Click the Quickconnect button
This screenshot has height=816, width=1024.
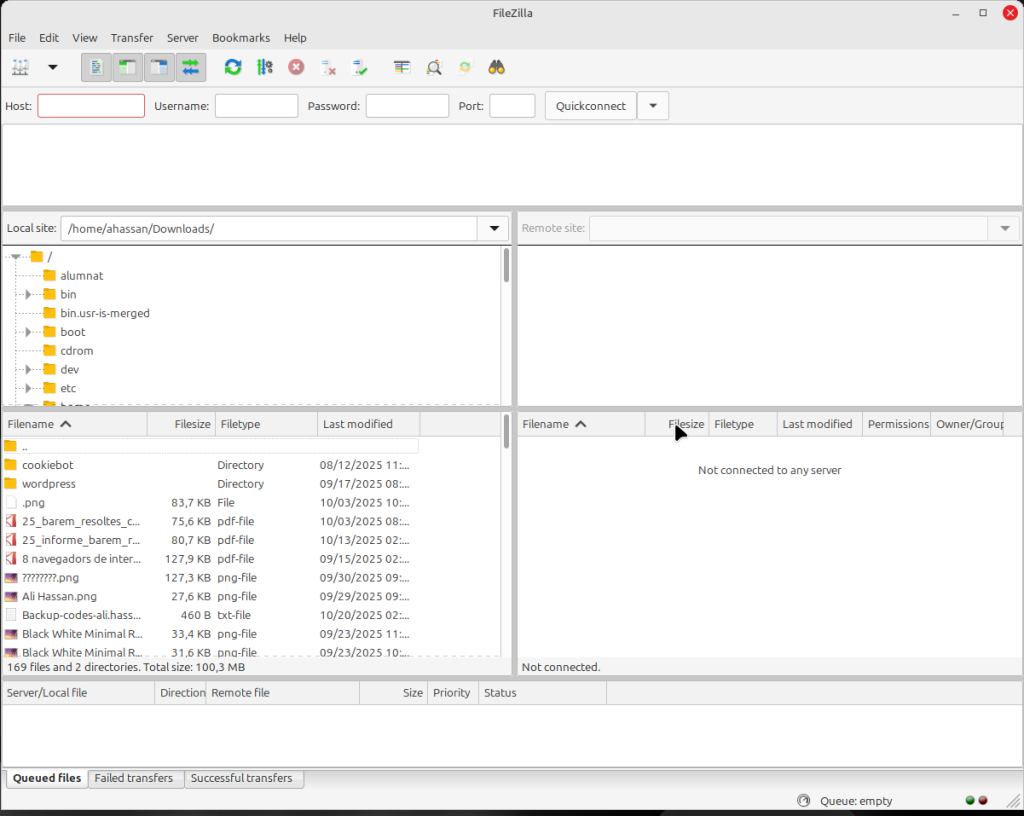pyautogui.click(x=590, y=106)
